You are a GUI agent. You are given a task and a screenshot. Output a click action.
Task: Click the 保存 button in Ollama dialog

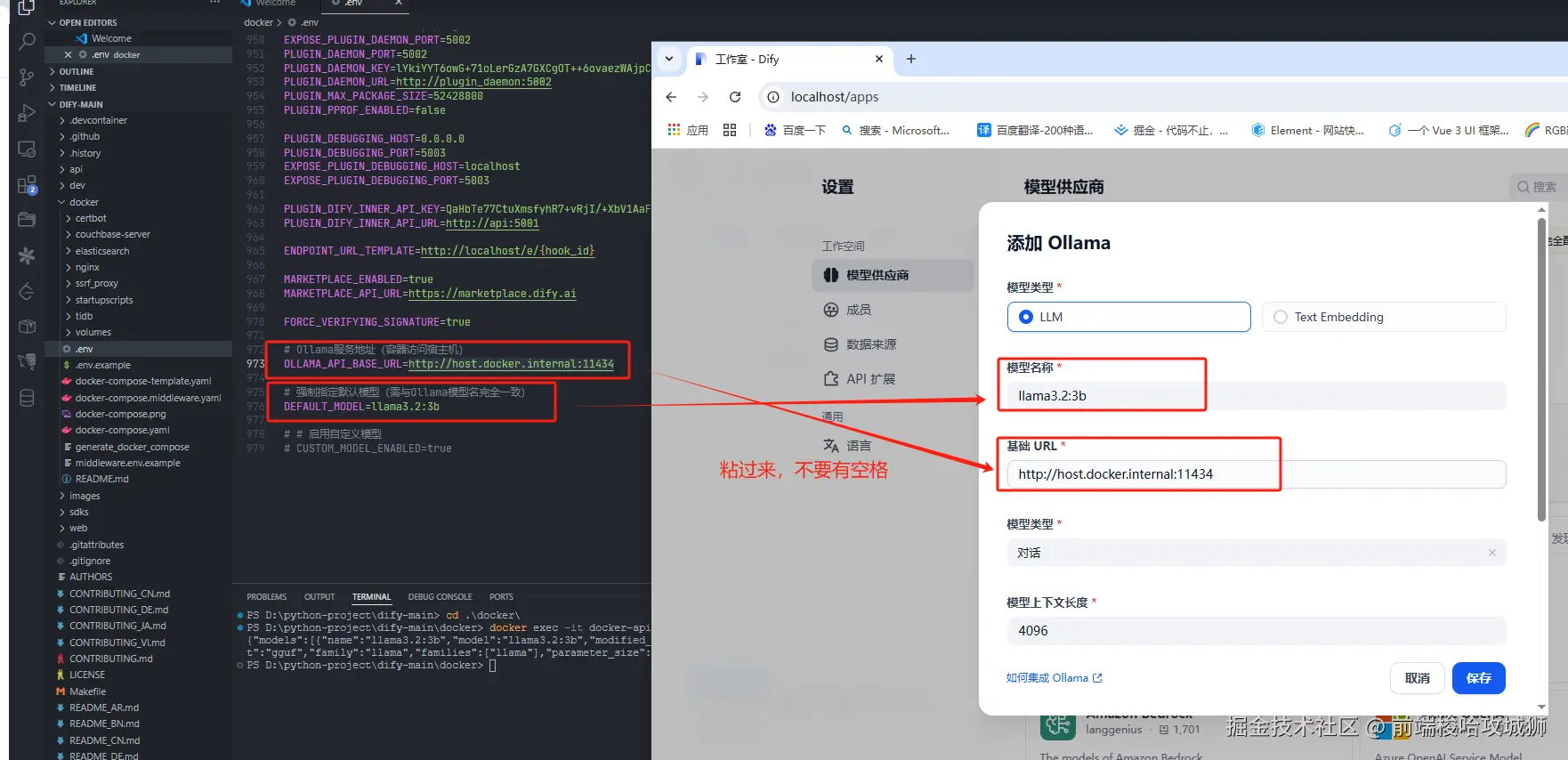click(x=1479, y=678)
